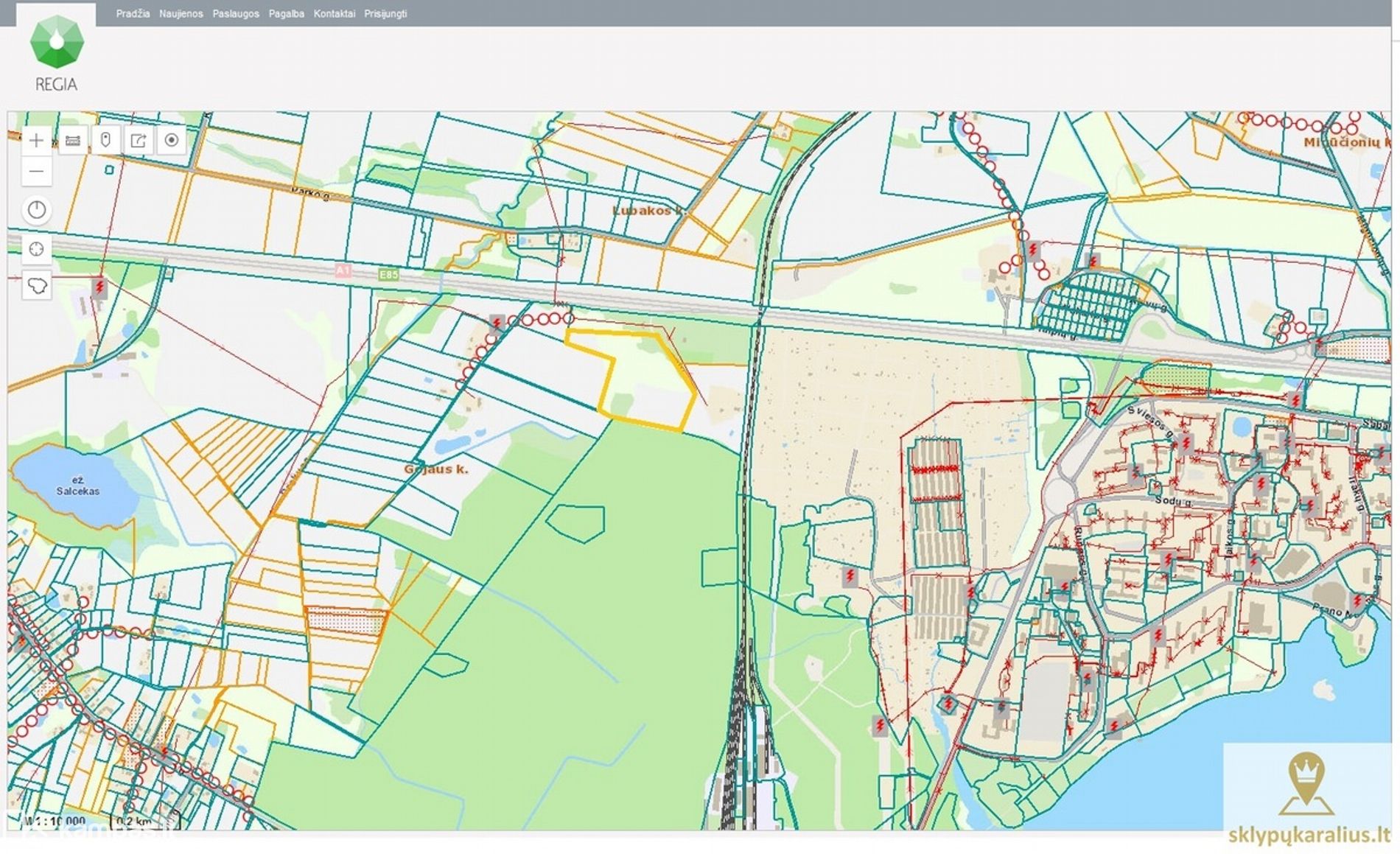This screenshot has height=854, width=1400.
Task: Click the crosshair locate-me button
Action: pos(37,249)
